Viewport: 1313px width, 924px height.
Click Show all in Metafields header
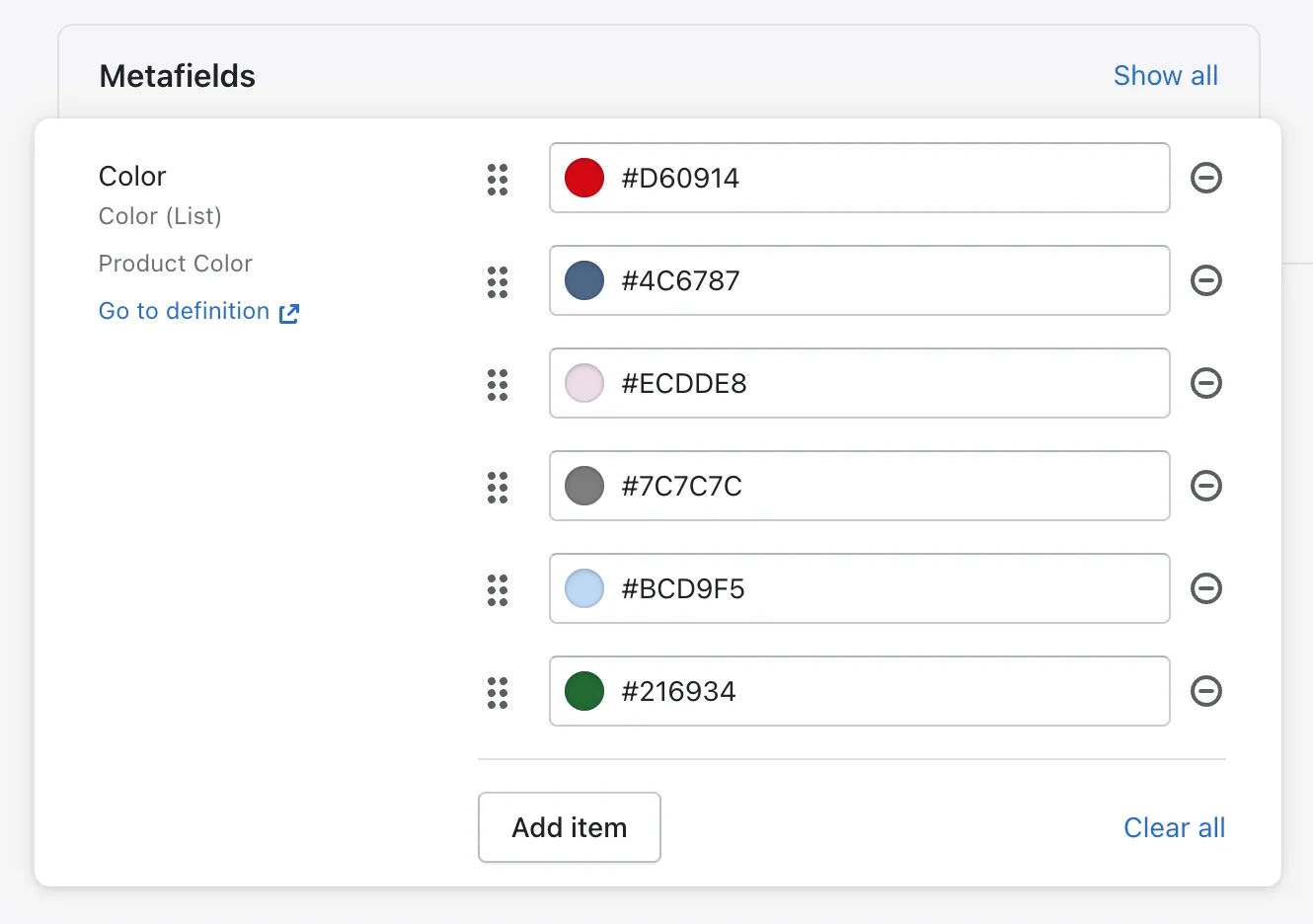1166,75
